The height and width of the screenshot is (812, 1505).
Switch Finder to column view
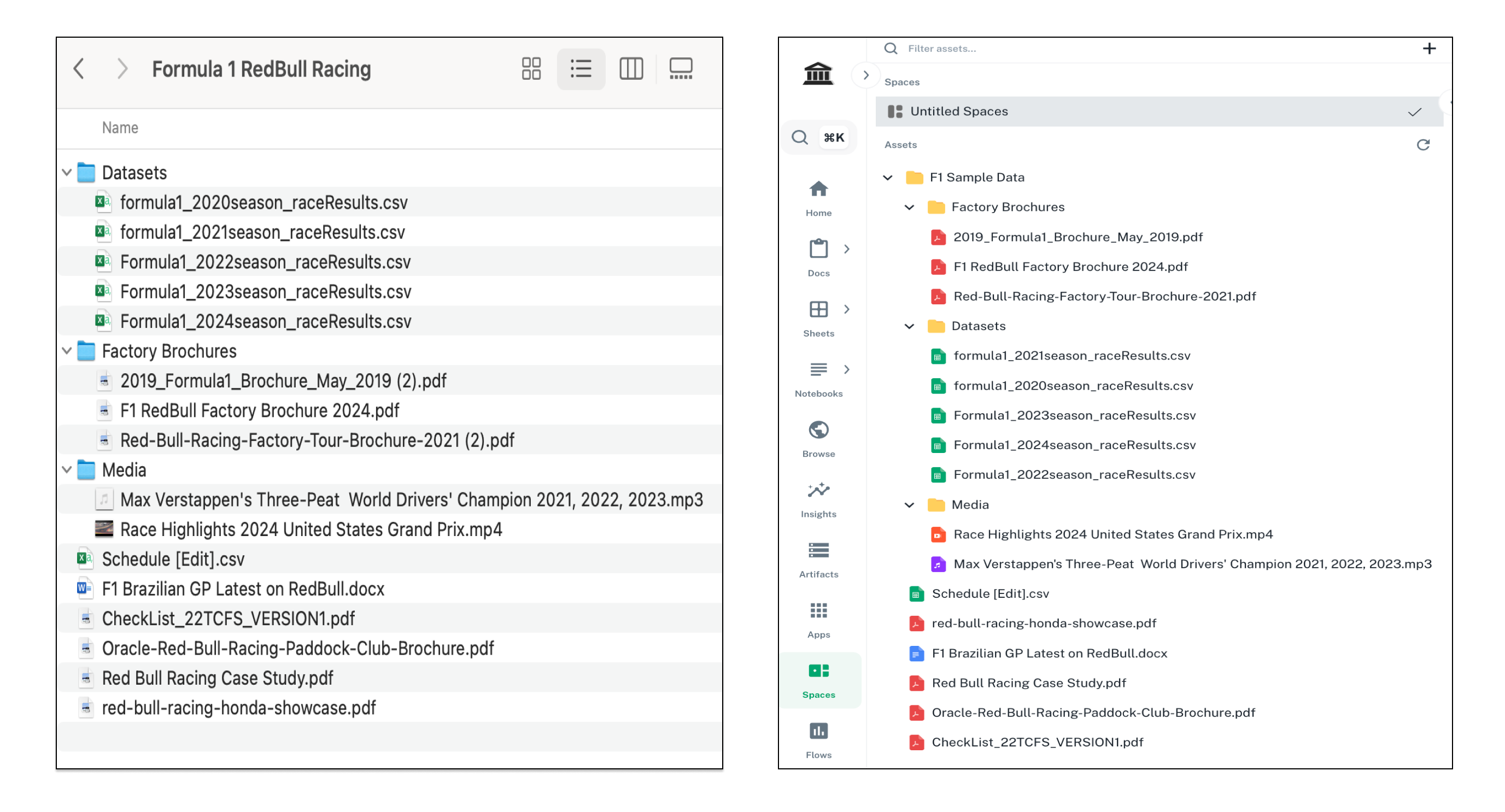(631, 69)
